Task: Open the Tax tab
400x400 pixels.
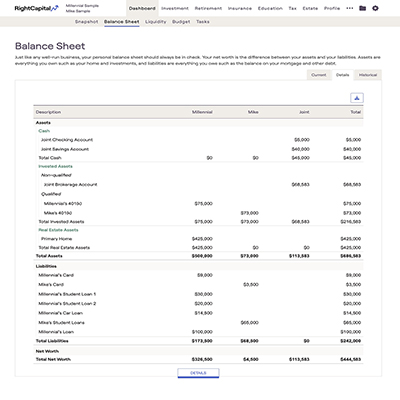Action: coord(292,8)
